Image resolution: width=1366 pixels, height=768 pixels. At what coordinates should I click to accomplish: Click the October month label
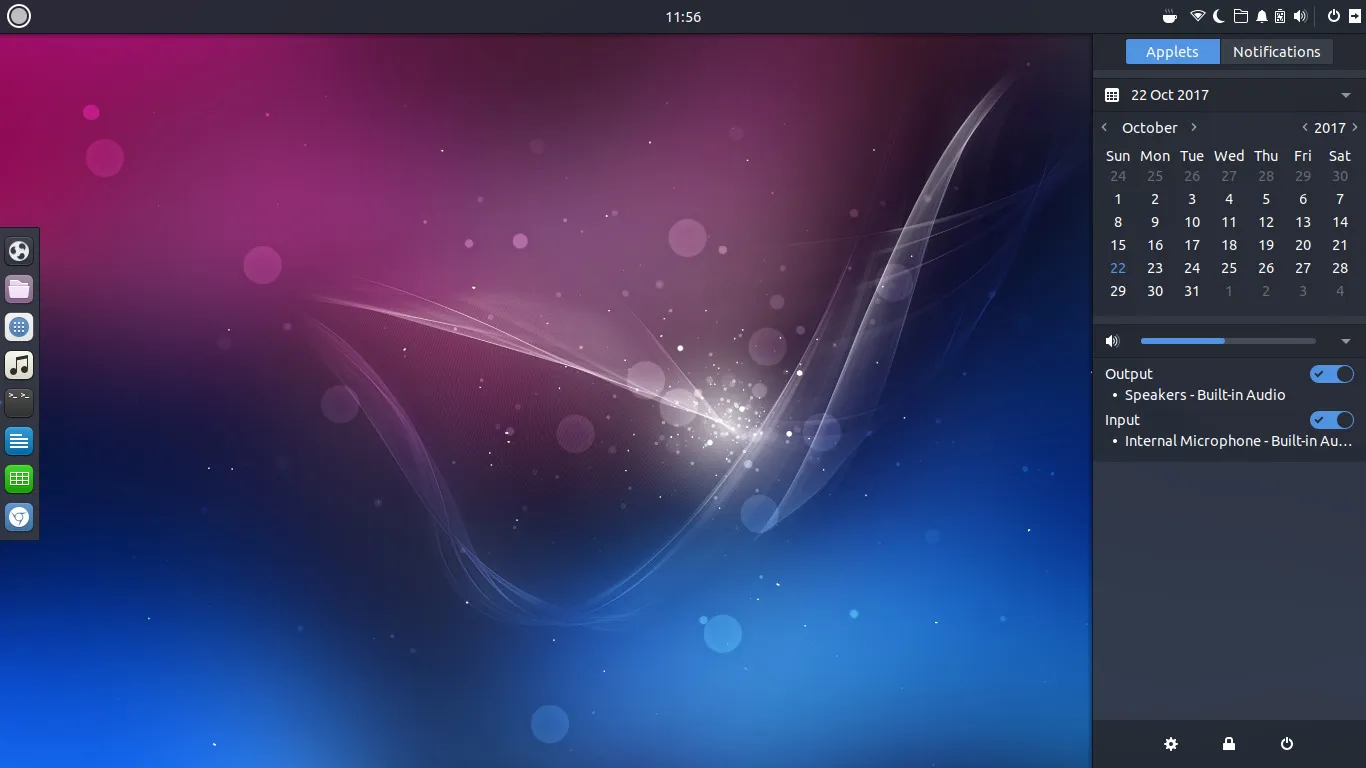[1150, 128]
